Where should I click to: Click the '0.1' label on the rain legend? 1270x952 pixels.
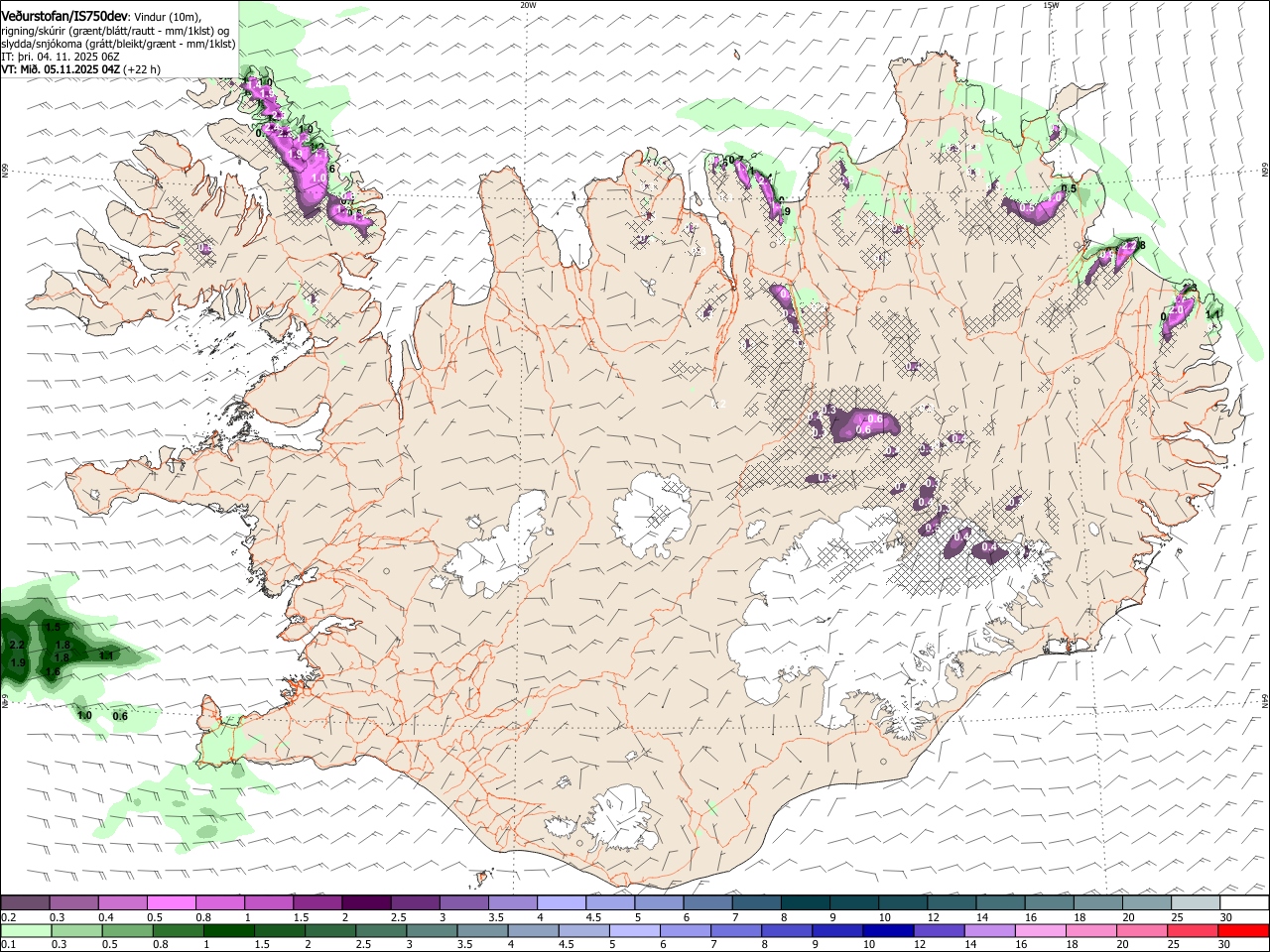[x=8, y=945]
